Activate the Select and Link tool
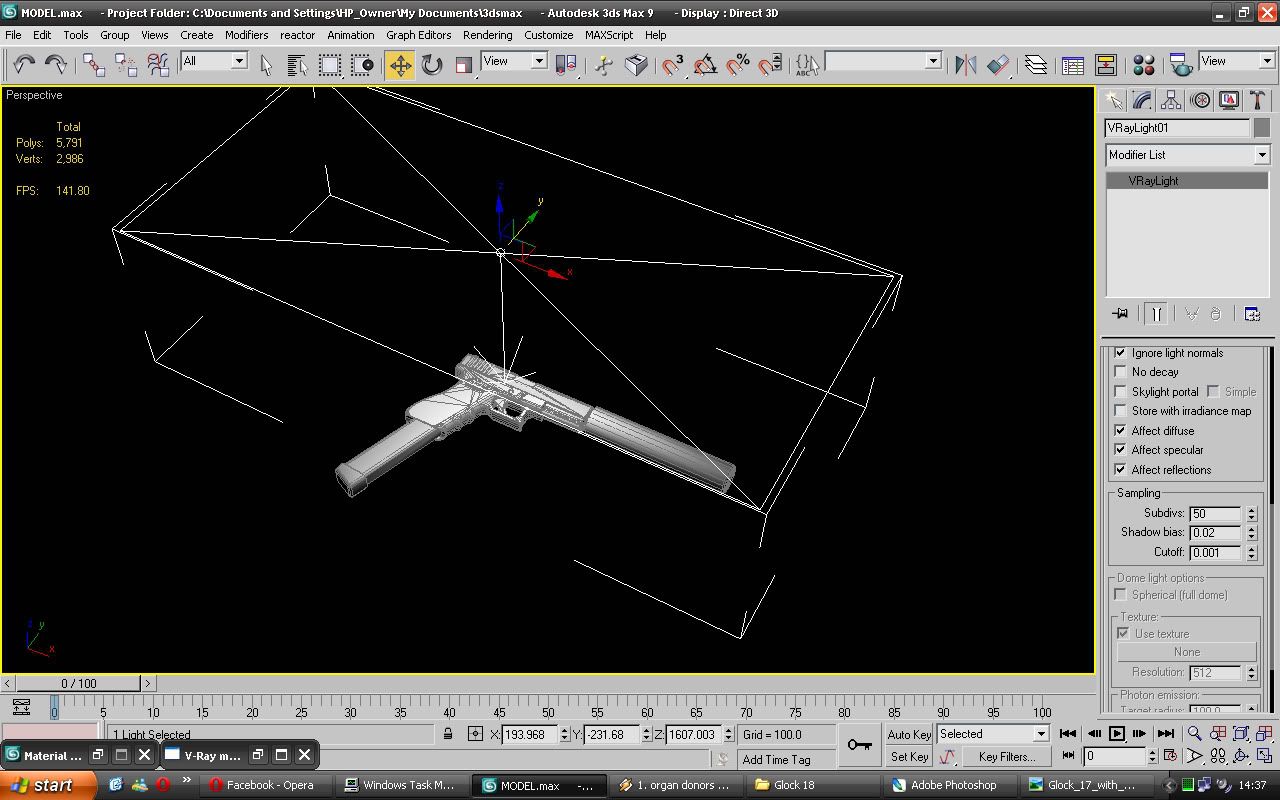 coord(94,65)
